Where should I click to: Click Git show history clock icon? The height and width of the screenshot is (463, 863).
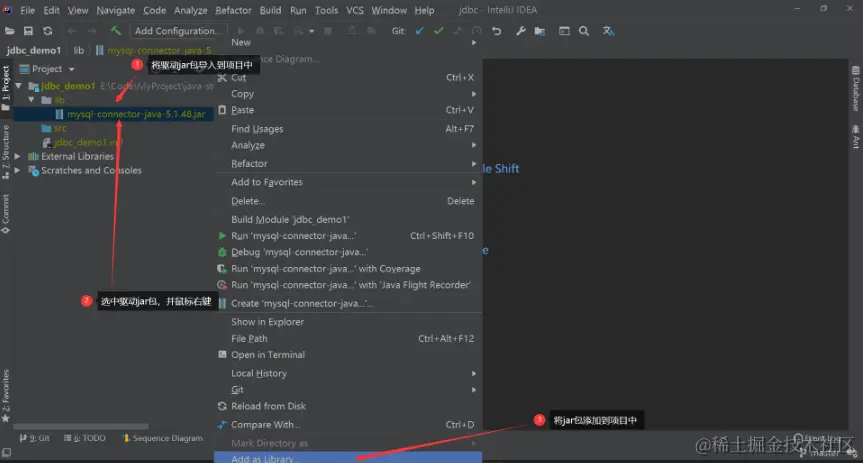(477, 31)
